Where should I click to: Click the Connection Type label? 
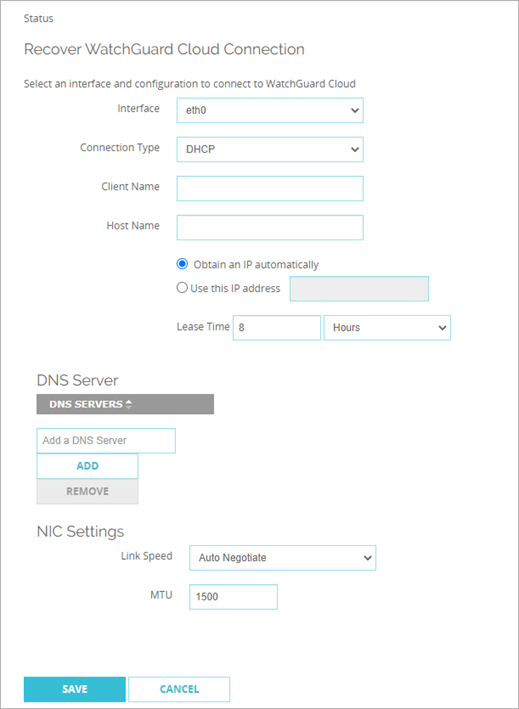click(120, 148)
